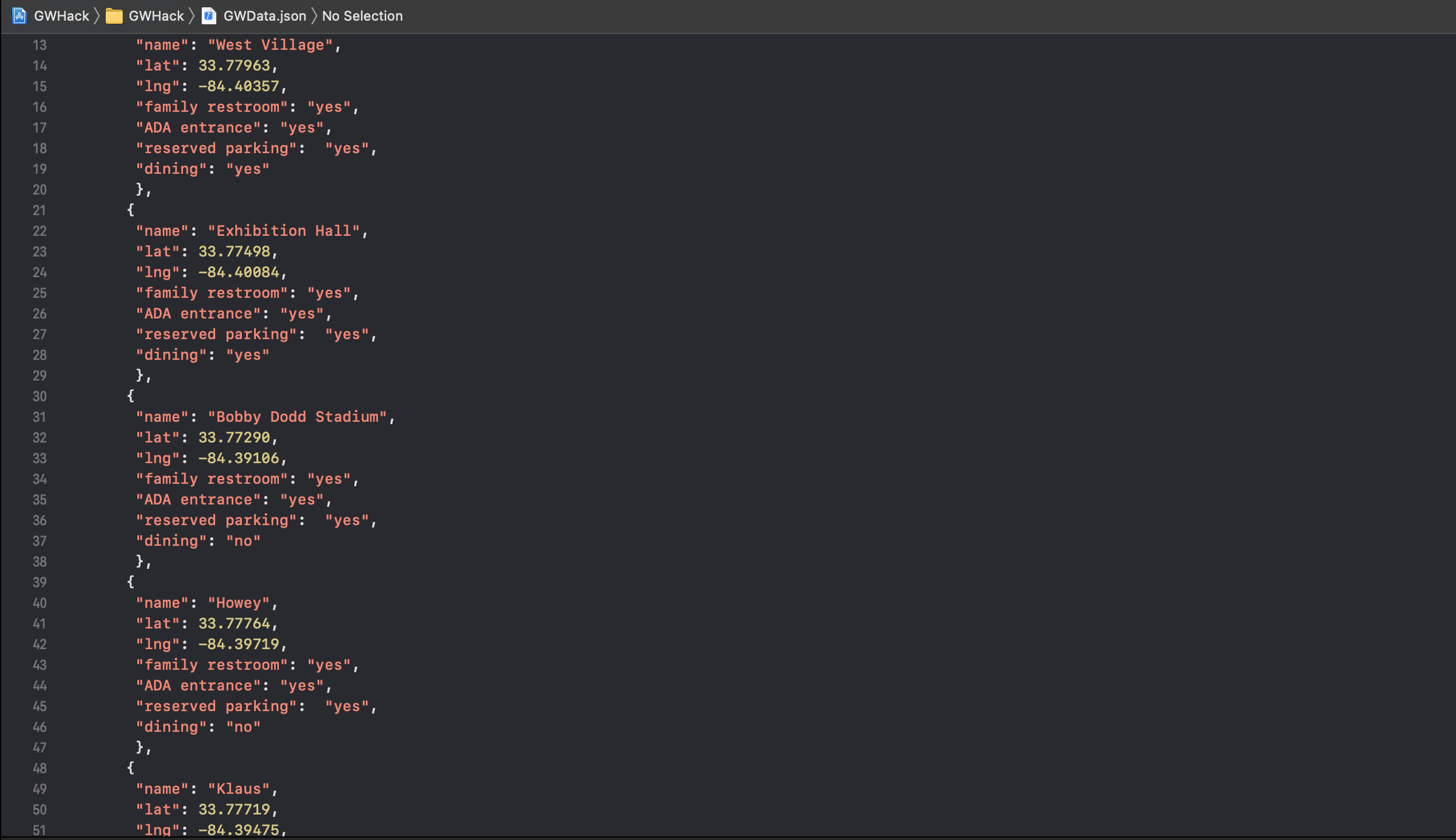Click the longitude value -84.40084
The height and width of the screenshot is (840, 1456).
pos(239,272)
